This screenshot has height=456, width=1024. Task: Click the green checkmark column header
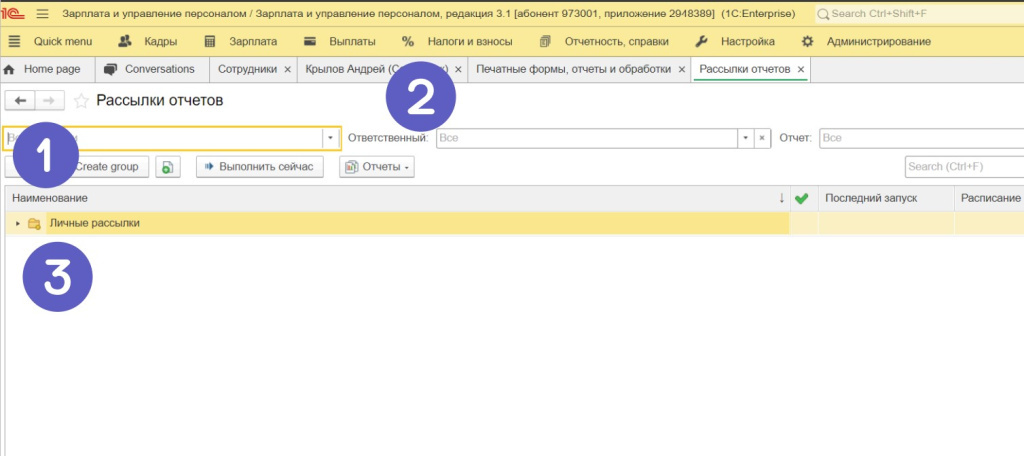pyautogui.click(x=801, y=199)
